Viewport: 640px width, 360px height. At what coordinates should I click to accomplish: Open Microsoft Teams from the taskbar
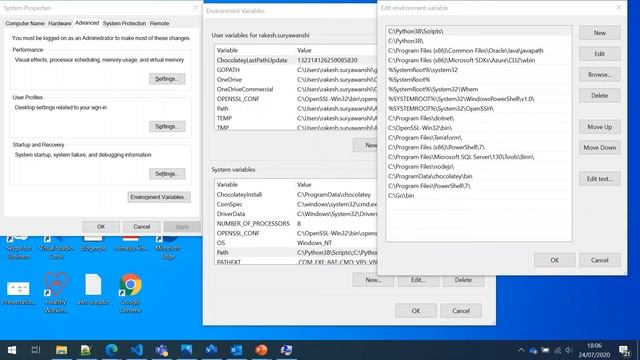click(x=162, y=350)
